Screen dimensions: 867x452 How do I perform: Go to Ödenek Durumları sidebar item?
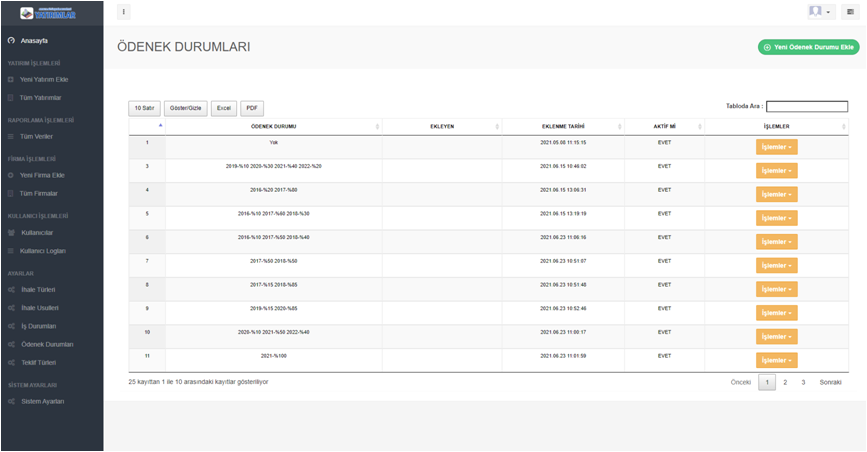47,344
